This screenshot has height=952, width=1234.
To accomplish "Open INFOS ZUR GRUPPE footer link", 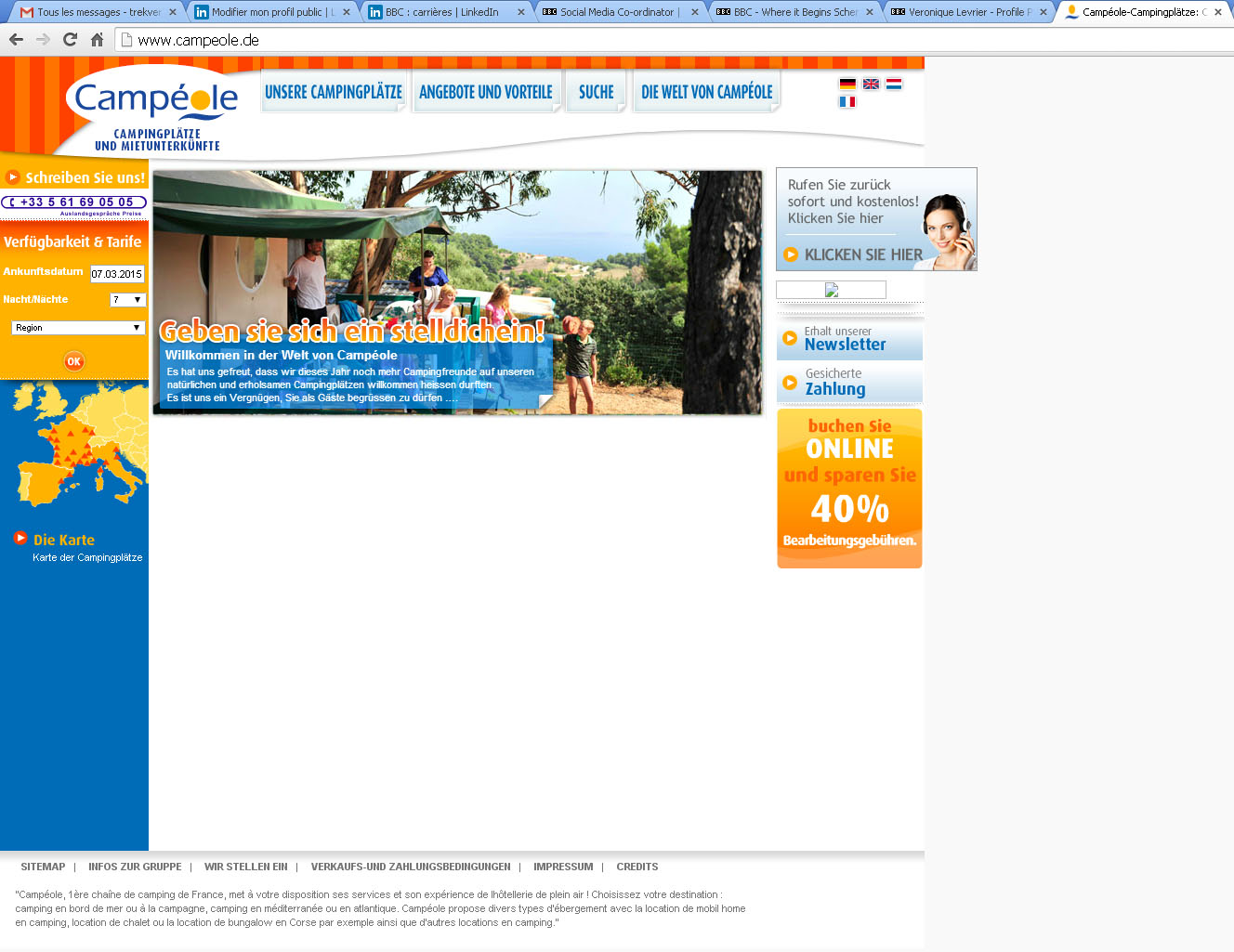I will 135,867.
